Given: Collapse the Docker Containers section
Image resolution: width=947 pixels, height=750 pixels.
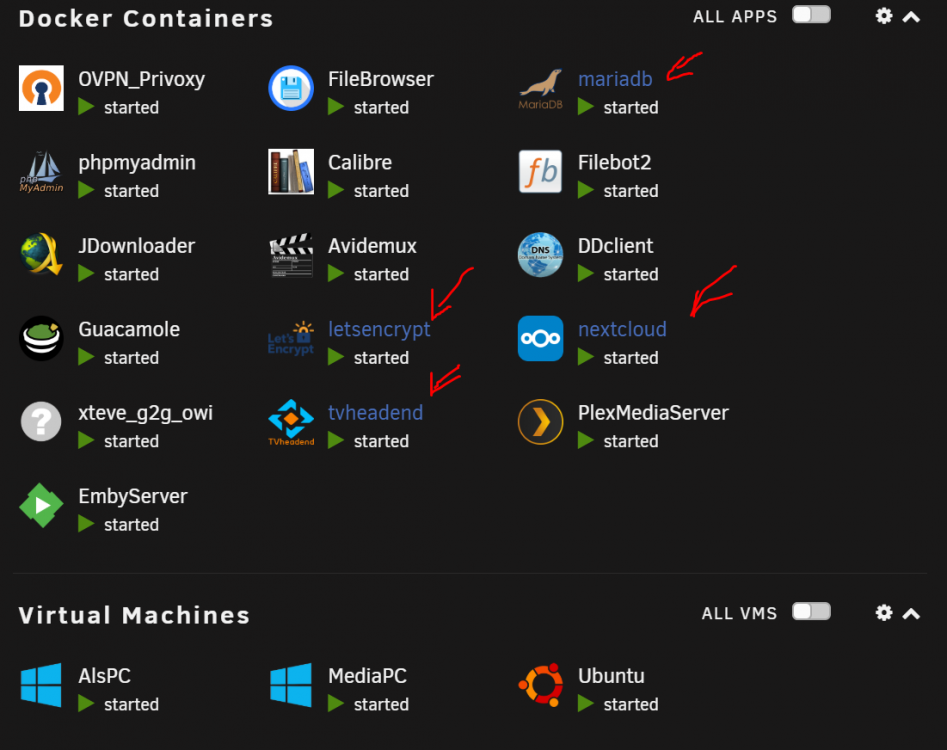Looking at the screenshot, I should pyautogui.click(x=911, y=17).
